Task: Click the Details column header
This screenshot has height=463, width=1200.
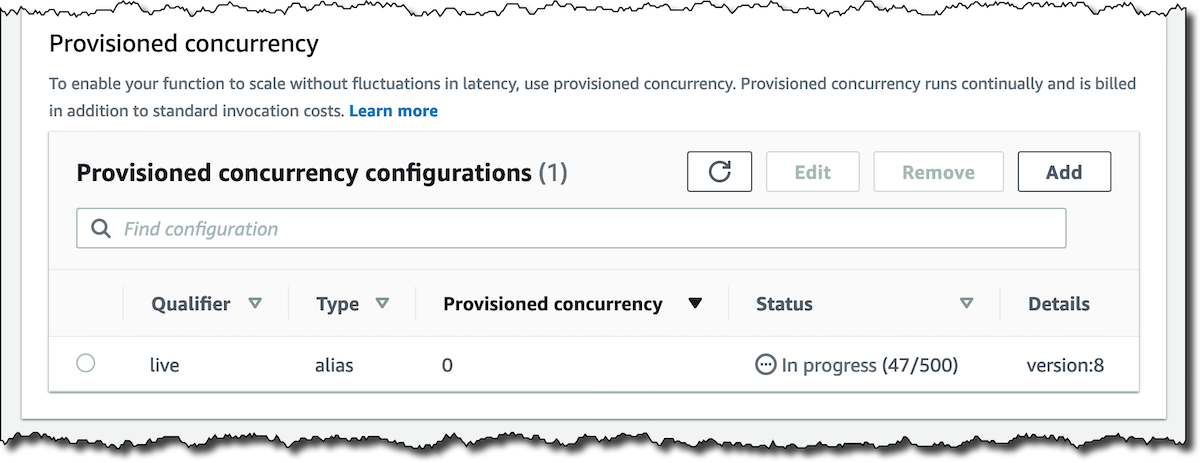Action: coord(1058,304)
